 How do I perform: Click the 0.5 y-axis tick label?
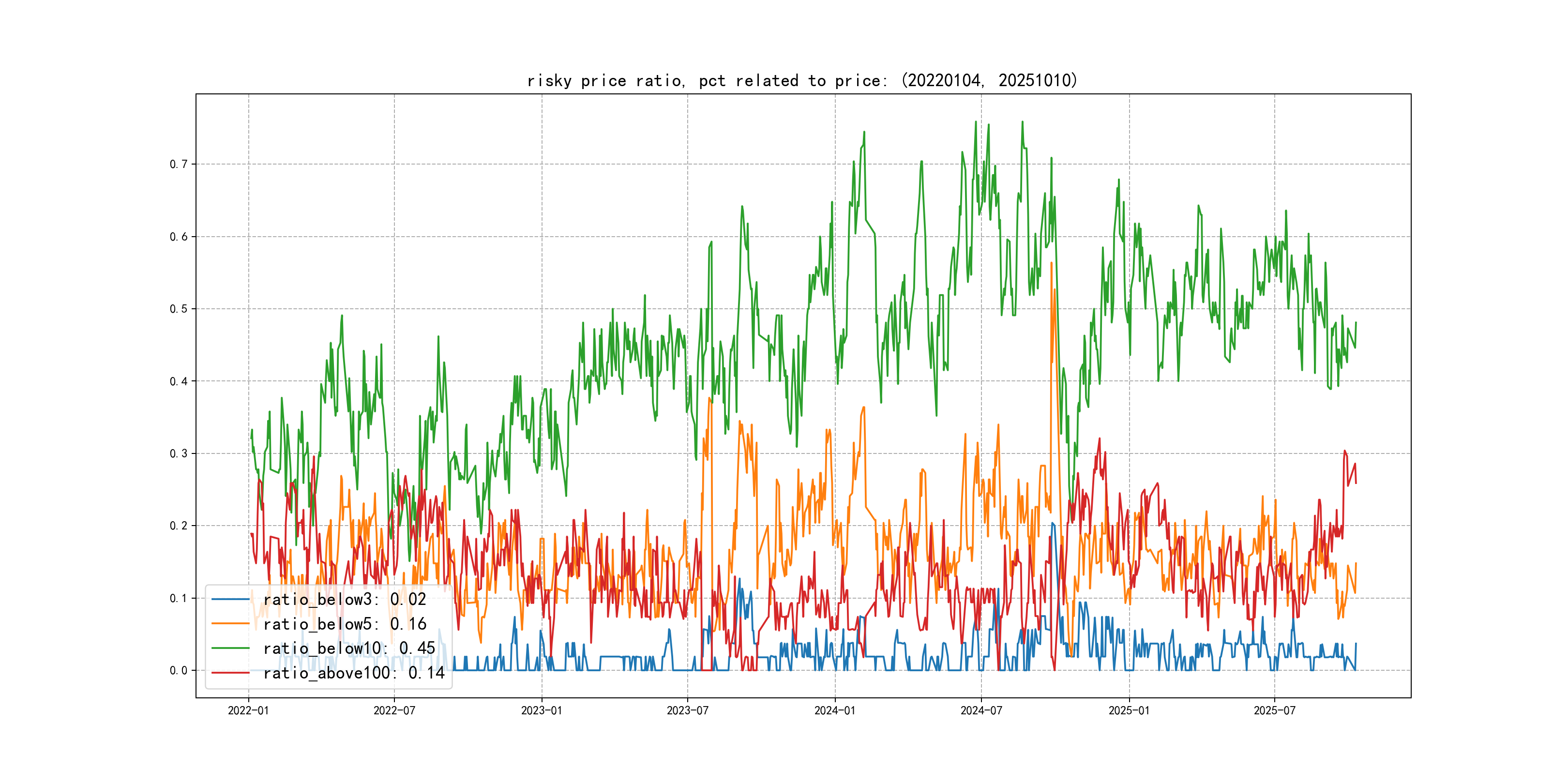(179, 309)
